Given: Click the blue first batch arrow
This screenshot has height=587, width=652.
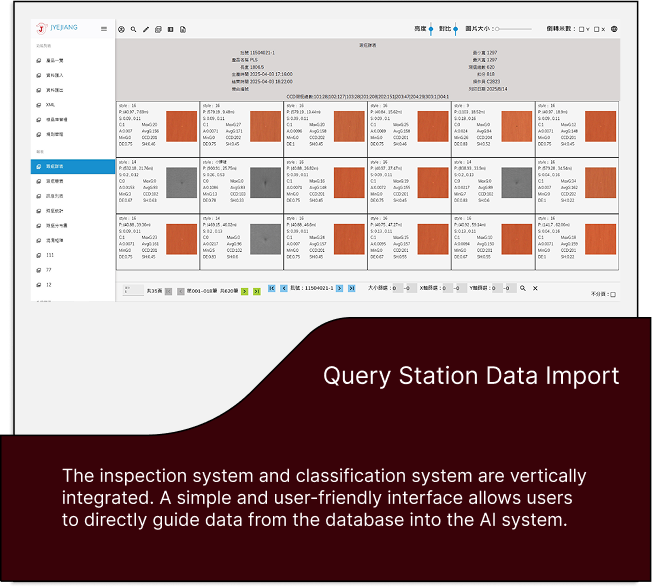Looking at the screenshot, I should coord(274,289).
